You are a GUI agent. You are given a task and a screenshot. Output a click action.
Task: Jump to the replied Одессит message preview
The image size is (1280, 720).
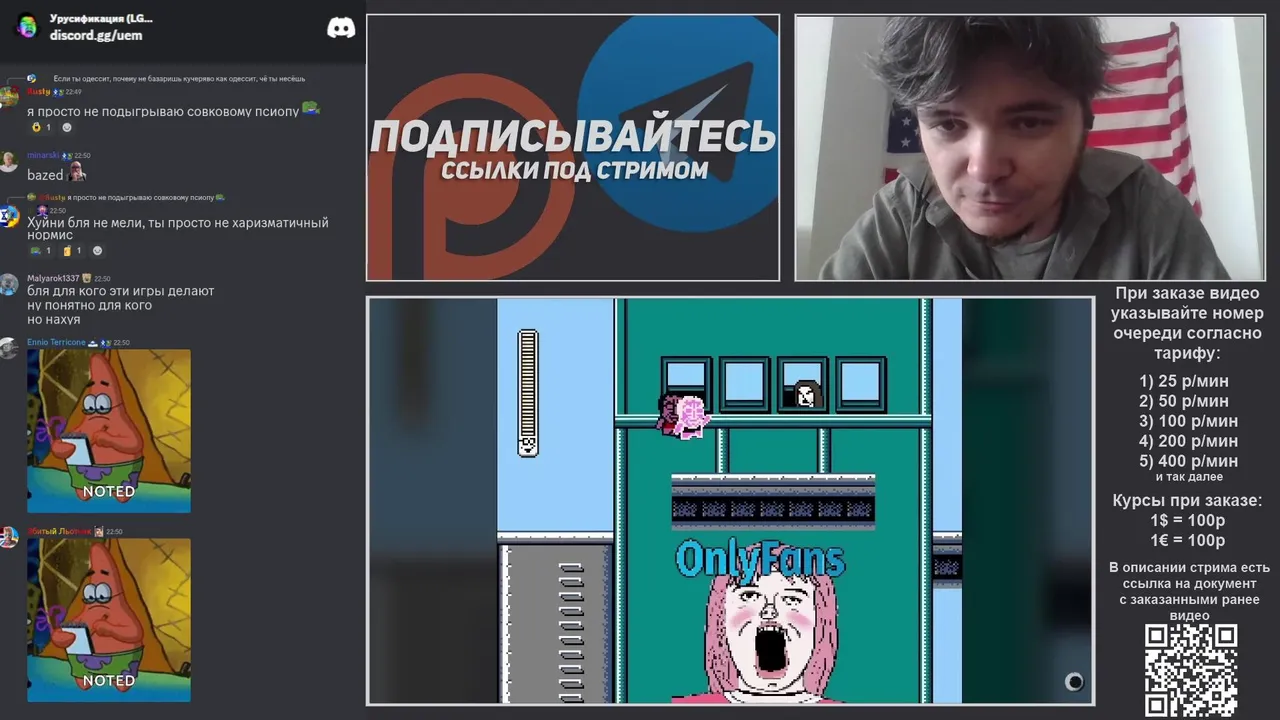click(178, 78)
